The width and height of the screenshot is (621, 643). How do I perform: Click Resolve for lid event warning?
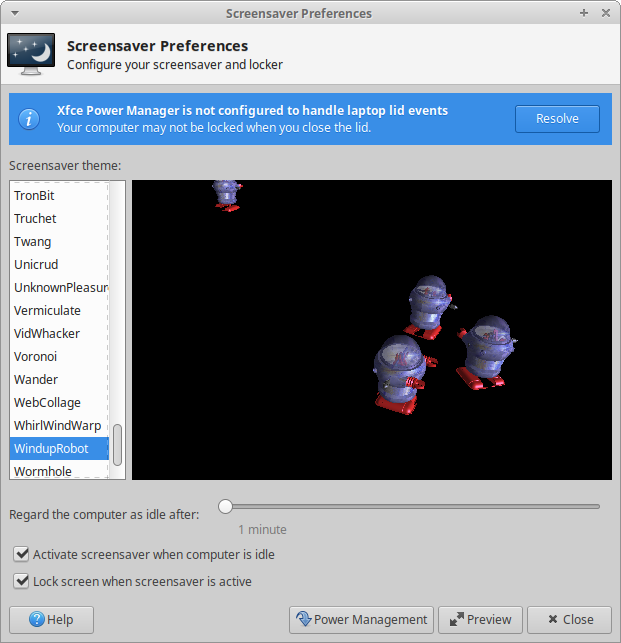point(557,119)
